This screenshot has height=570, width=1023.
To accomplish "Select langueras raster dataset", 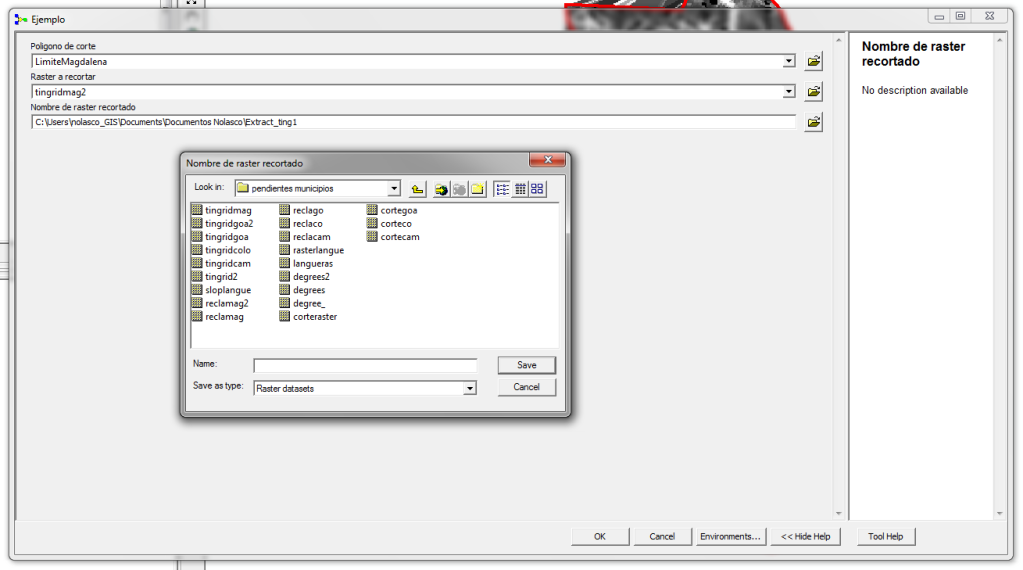I will tap(306, 263).
